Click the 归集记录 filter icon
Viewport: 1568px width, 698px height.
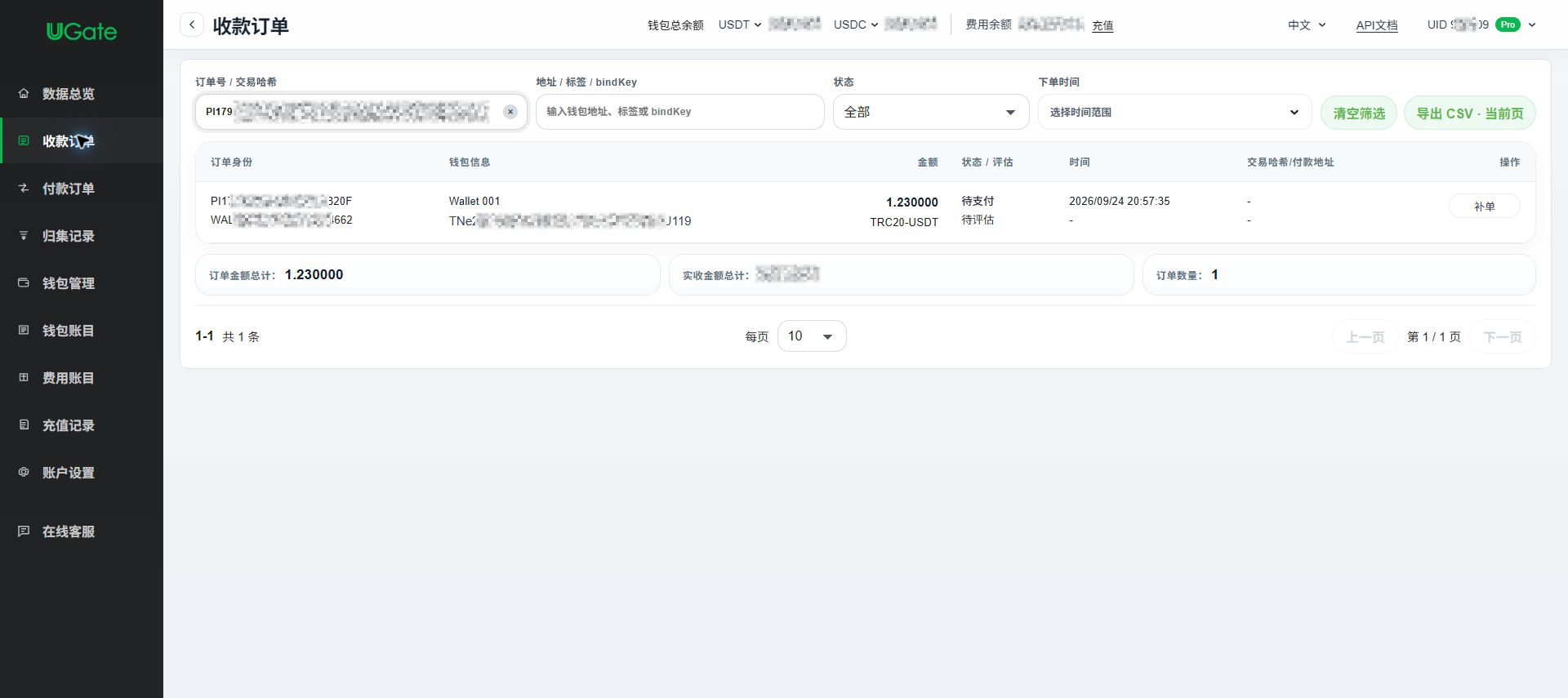point(24,235)
